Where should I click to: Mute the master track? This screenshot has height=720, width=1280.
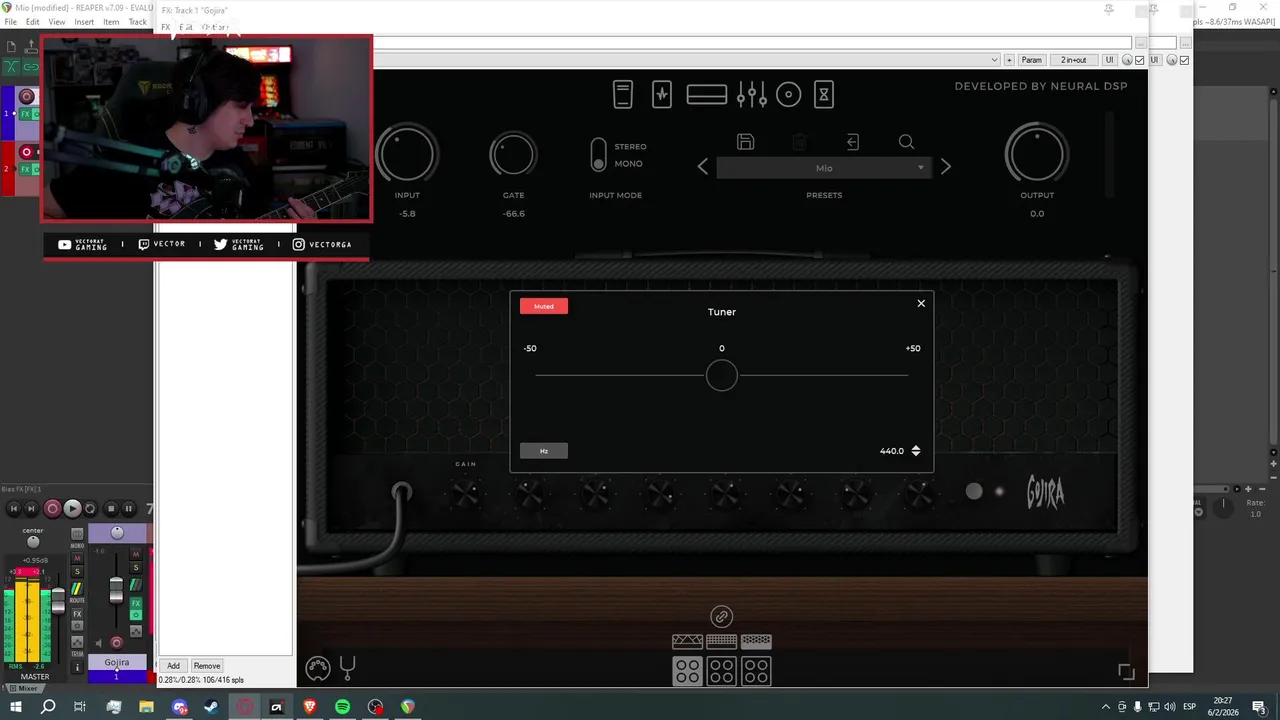tap(77, 558)
